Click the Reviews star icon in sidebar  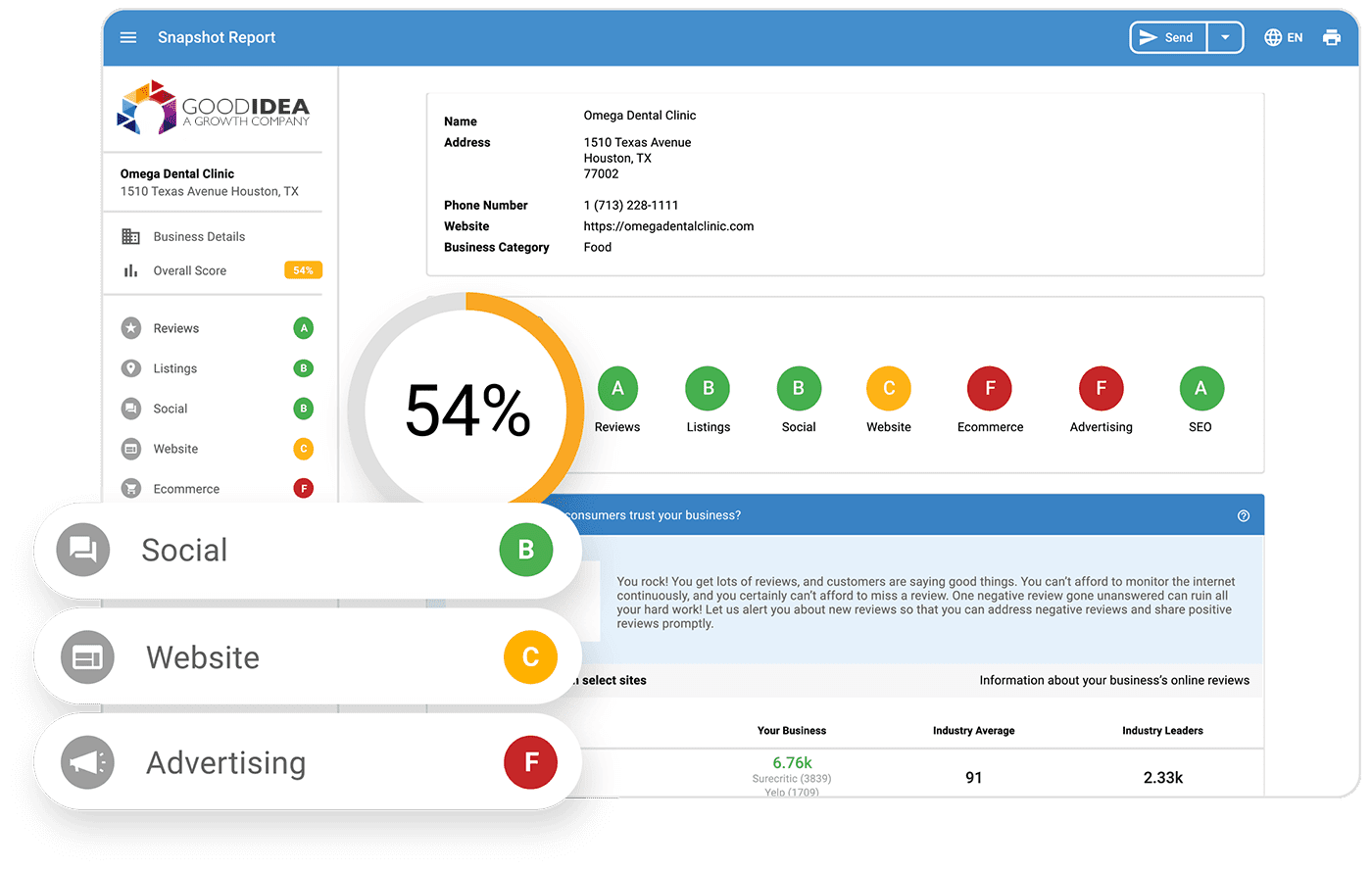(130, 328)
